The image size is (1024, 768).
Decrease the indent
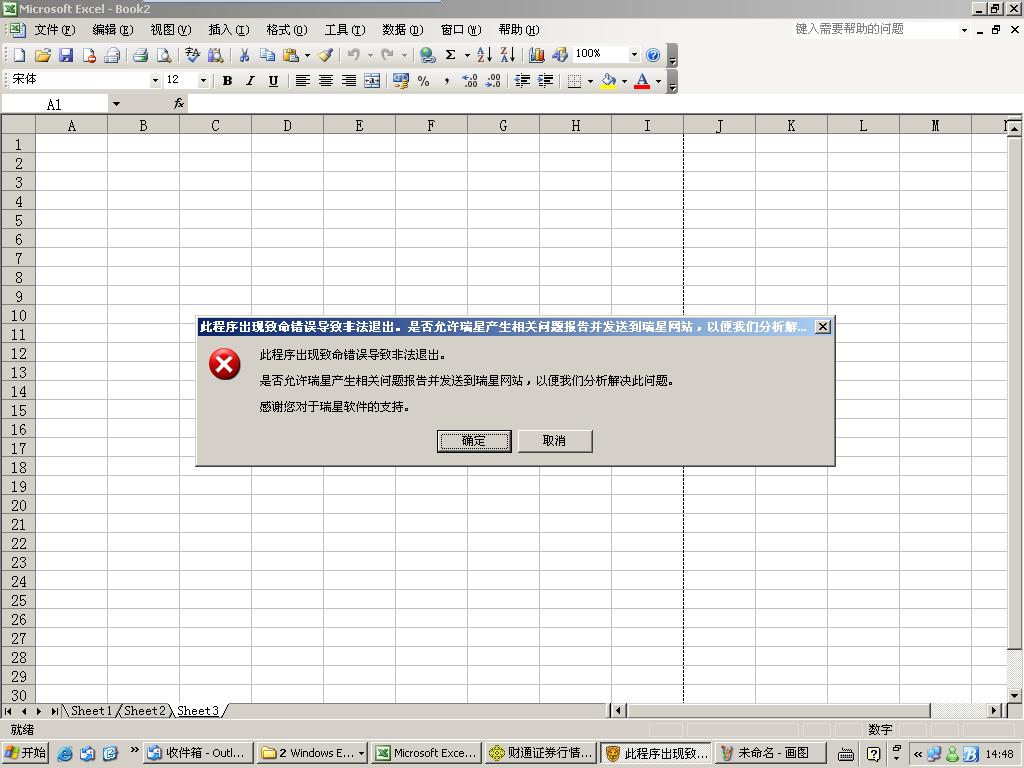click(x=522, y=80)
